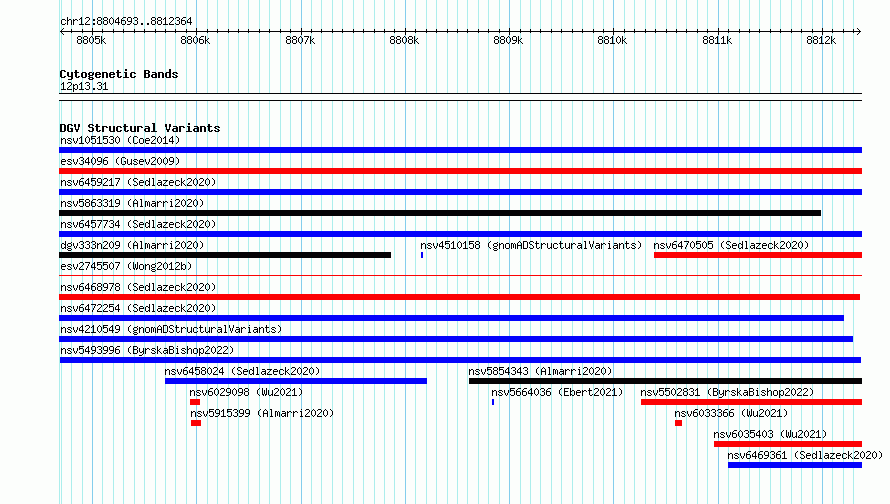Click the red bar under nsv6035403
The height and width of the screenshot is (504, 890).
click(x=788, y=444)
